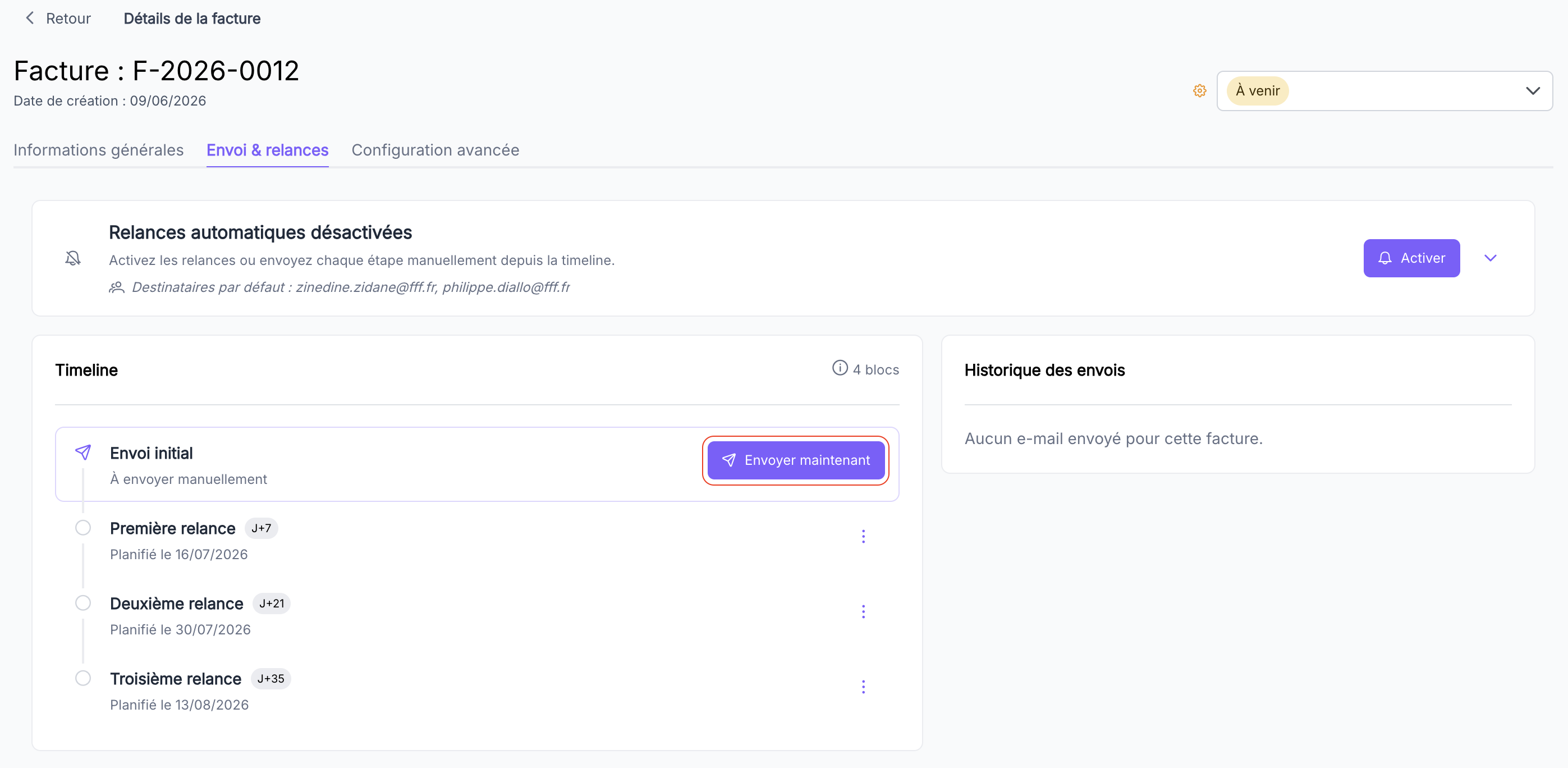Click the Historique des envois heading
1568x768 pixels.
pos(1044,371)
